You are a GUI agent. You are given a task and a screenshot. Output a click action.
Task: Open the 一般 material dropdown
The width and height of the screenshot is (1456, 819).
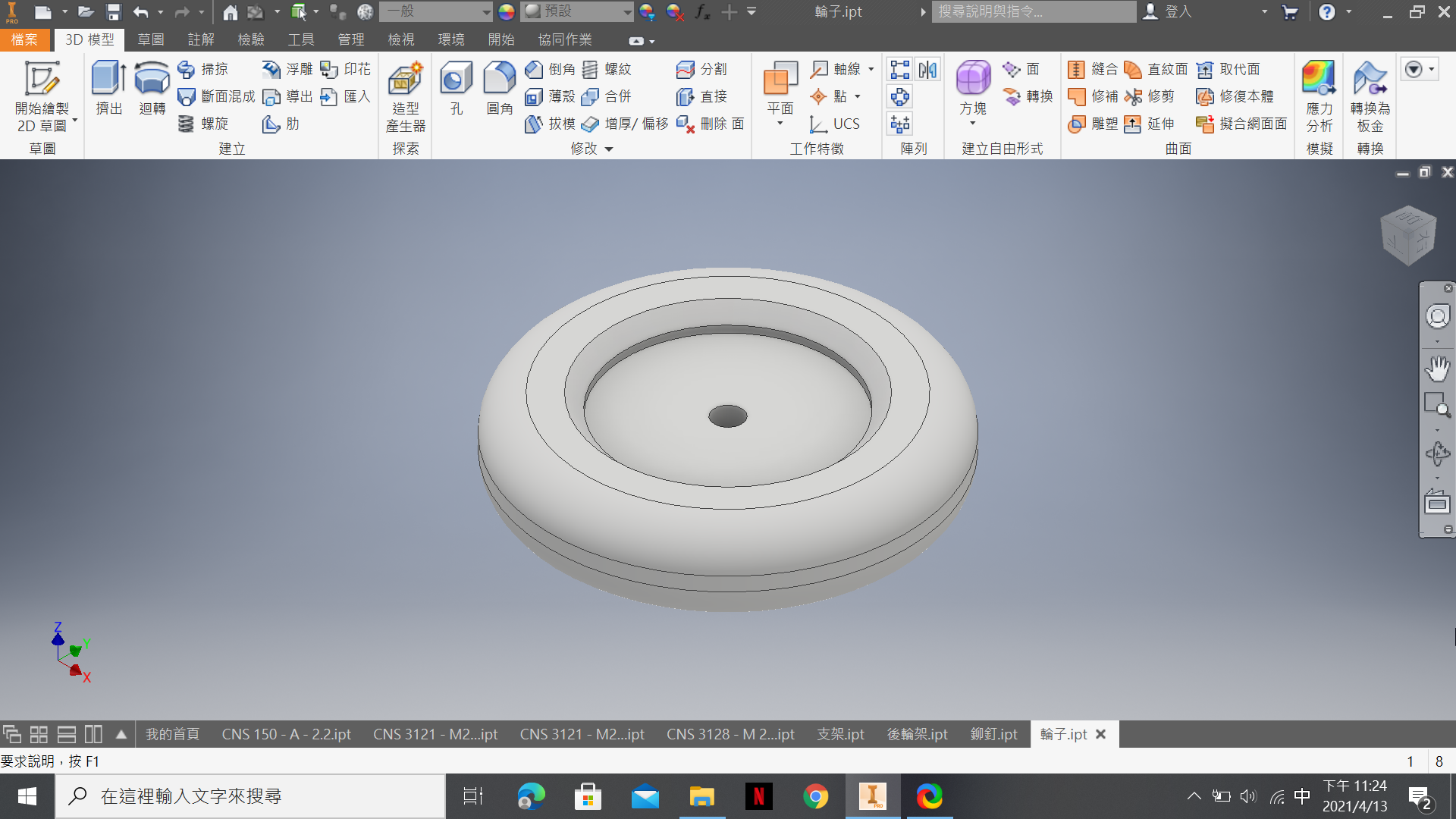point(436,11)
